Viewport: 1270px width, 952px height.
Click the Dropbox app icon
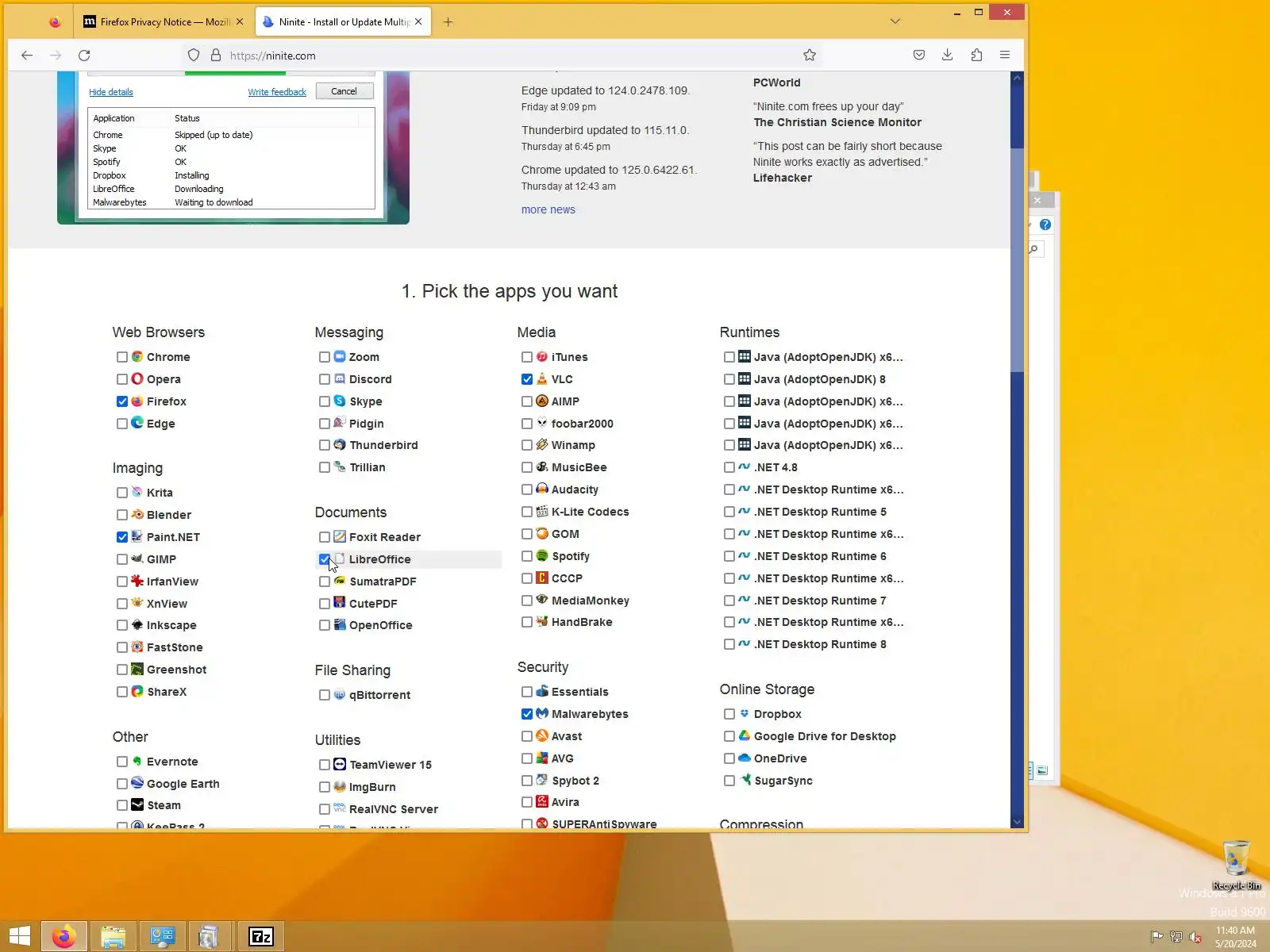(x=745, y=714)
